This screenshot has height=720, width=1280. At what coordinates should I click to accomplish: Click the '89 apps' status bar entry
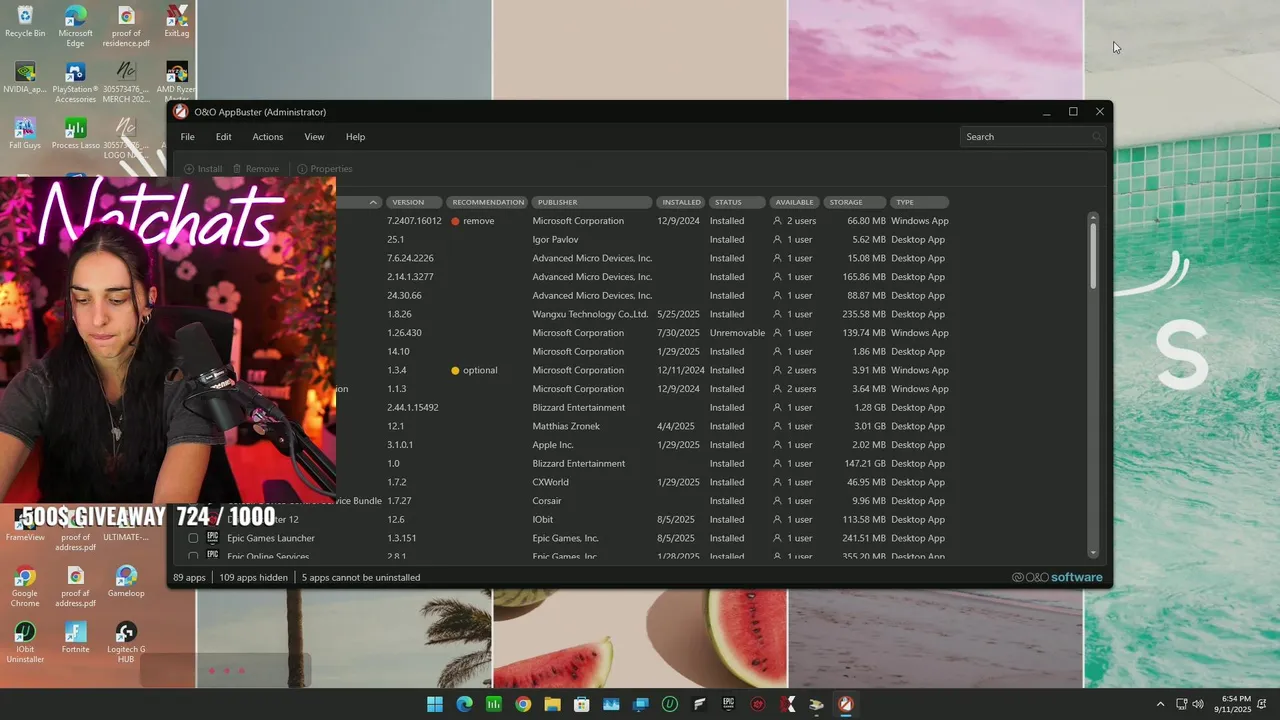[x=189, y=578]
